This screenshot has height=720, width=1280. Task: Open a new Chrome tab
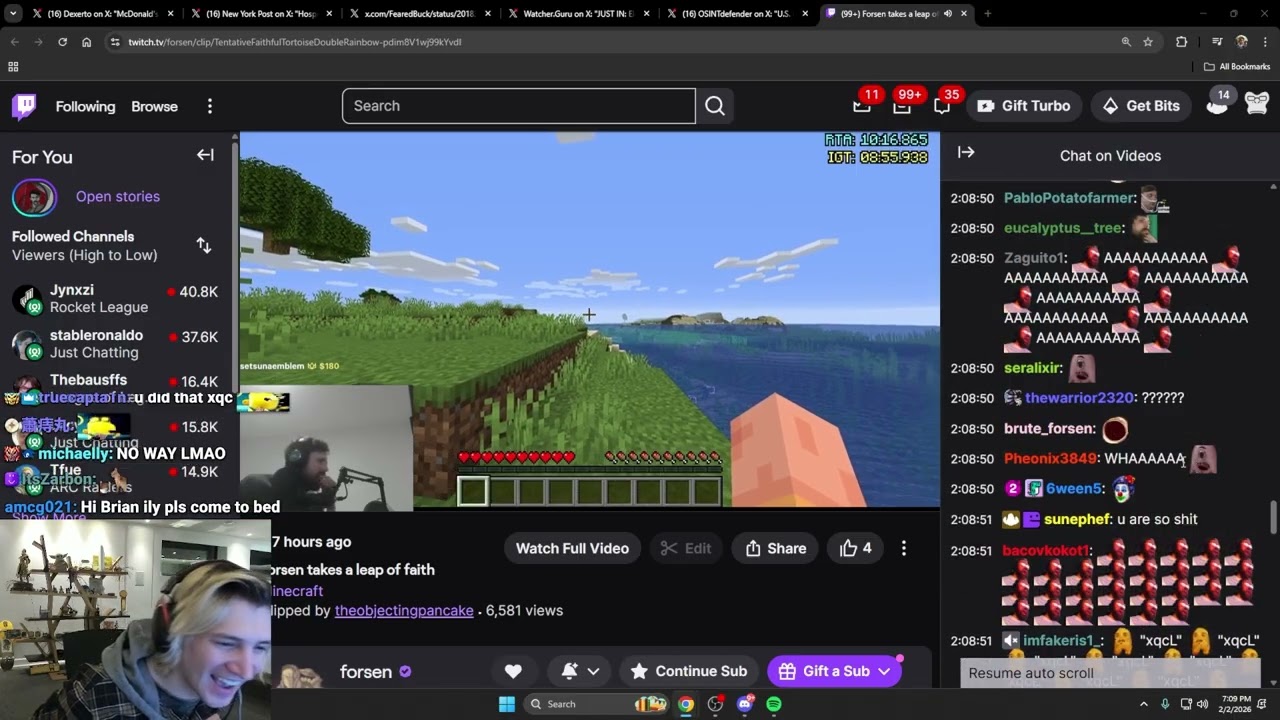click(987, 14)
